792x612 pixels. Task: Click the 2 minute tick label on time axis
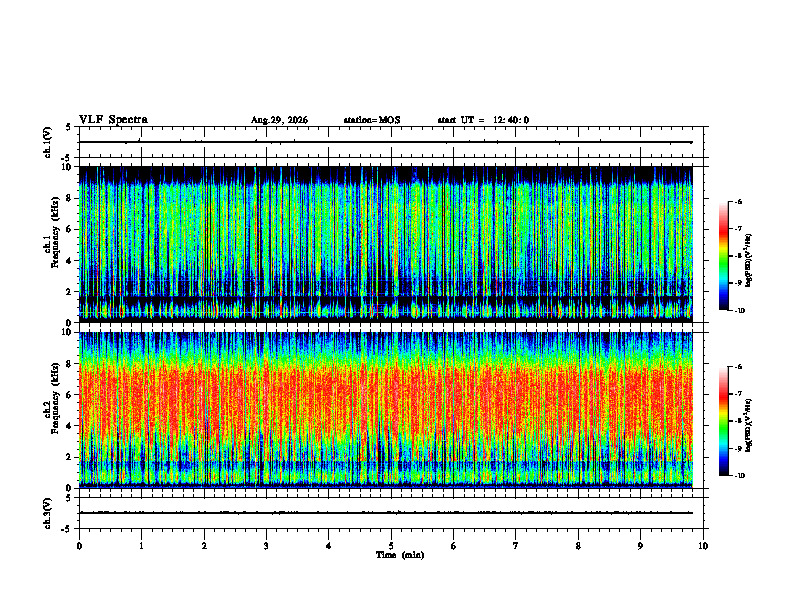pos(204,546)
